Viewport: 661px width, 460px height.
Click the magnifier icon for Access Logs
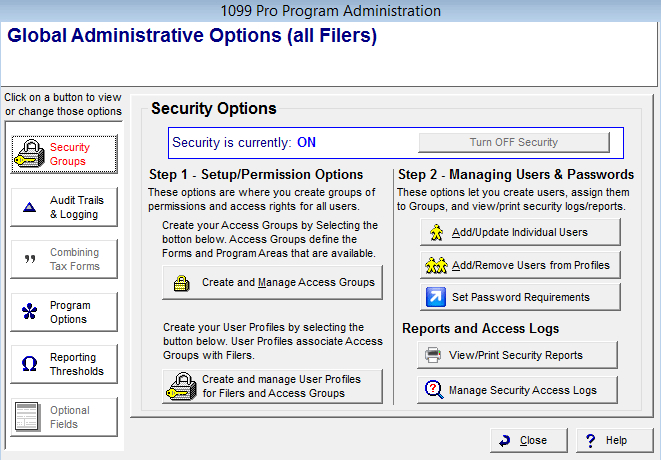pos(434,390)
